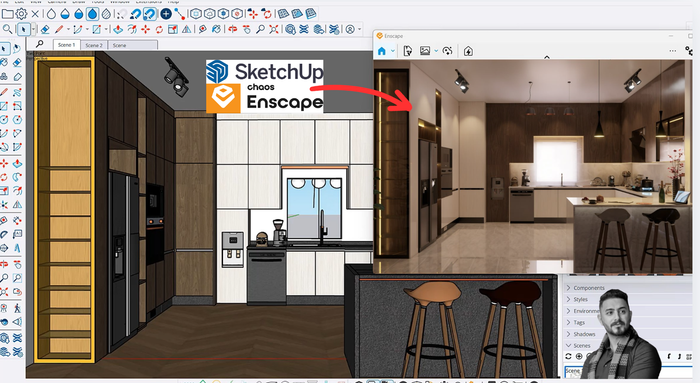Open the dropdown beside the Enscape home icon
The width and height of the screenshot is (700, 383).
(x=393, y=51)
